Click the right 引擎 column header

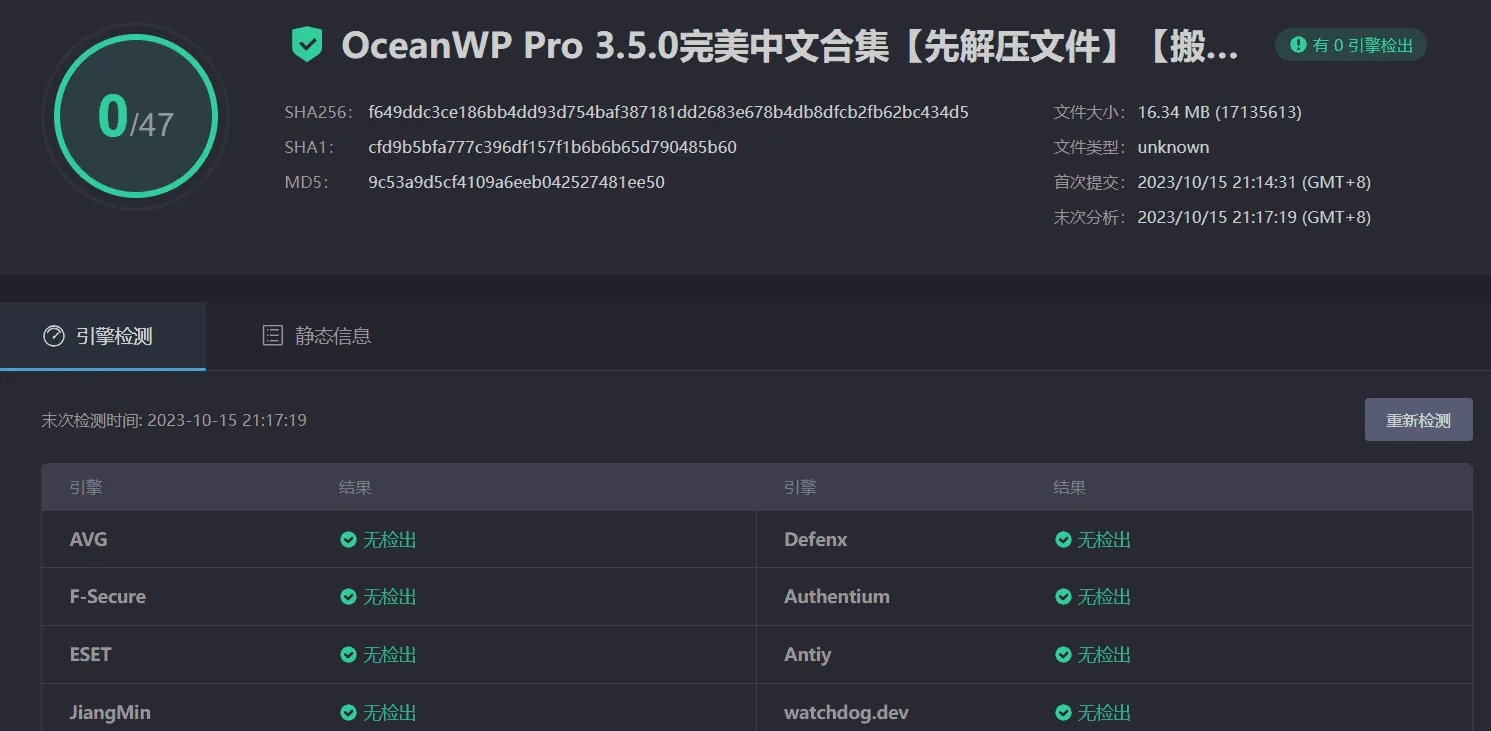[800, 488]
